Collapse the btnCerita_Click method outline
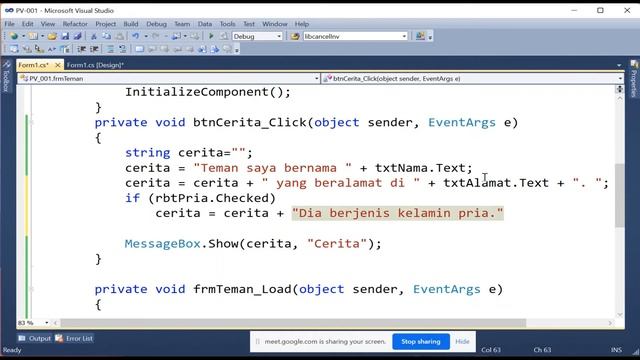This screenshot has width=640, height=360. tap(32, 122)
